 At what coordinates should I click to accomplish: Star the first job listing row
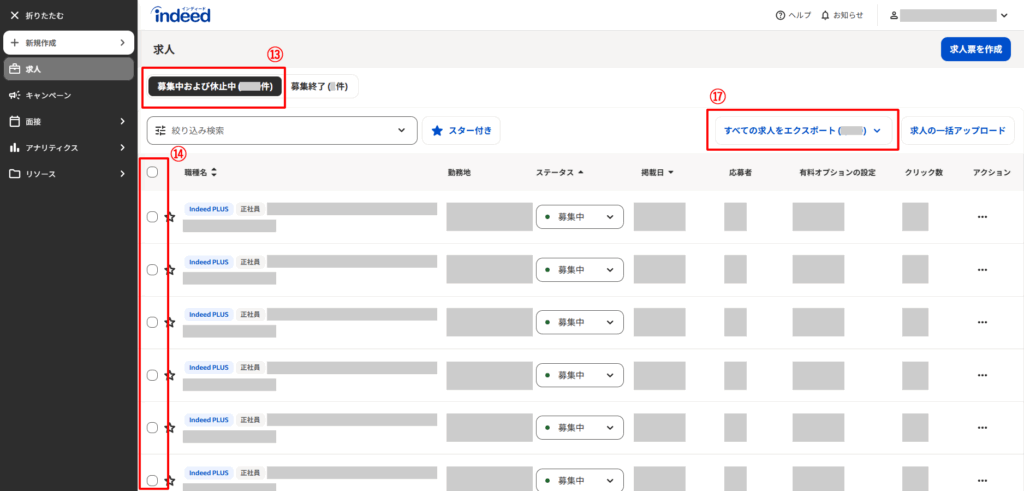(170, 217)
